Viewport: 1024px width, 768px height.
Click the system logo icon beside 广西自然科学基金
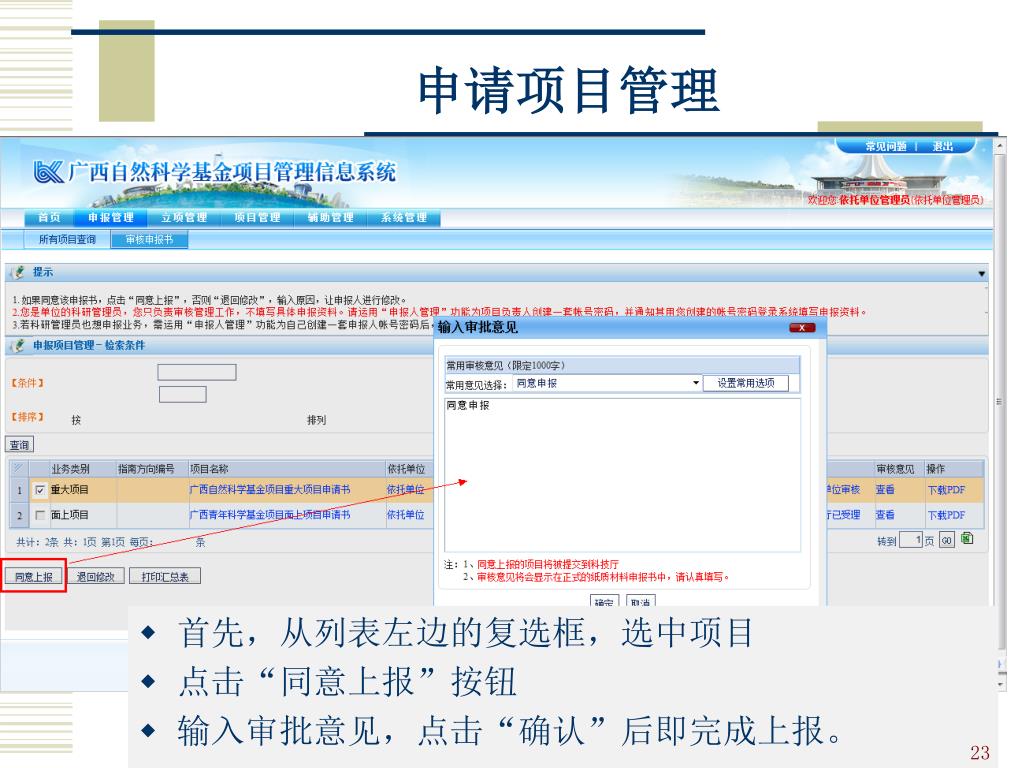48,172
